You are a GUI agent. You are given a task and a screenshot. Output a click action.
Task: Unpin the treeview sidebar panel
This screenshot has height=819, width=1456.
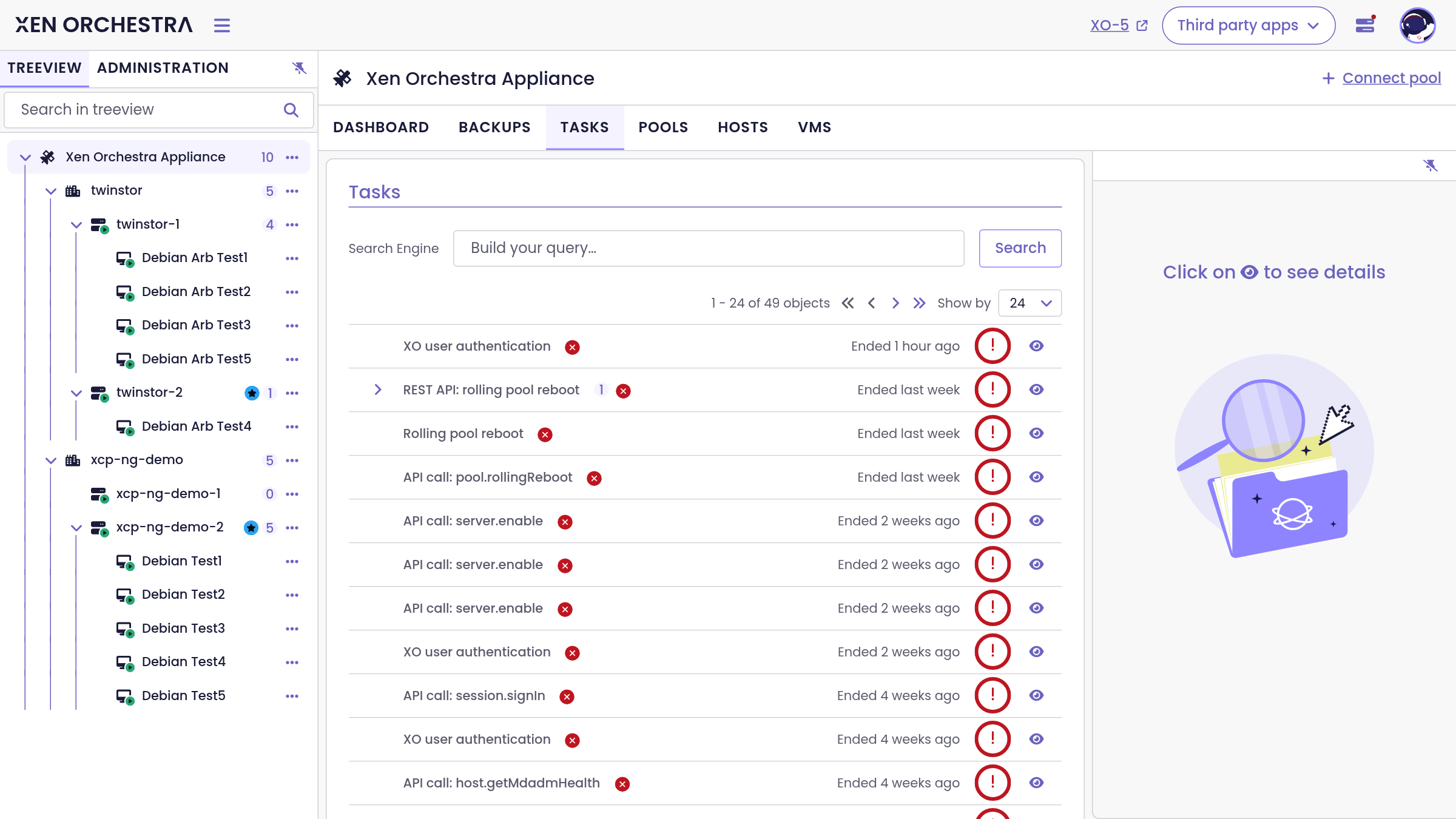coord(299,68)
